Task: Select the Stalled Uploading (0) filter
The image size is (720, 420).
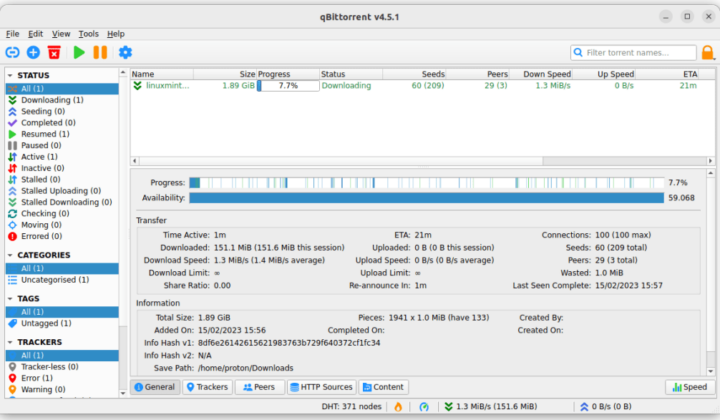Action: 62,190
